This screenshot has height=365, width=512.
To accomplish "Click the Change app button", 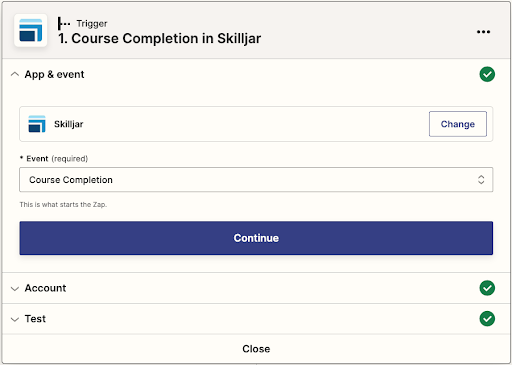I will tap(458, 124).
